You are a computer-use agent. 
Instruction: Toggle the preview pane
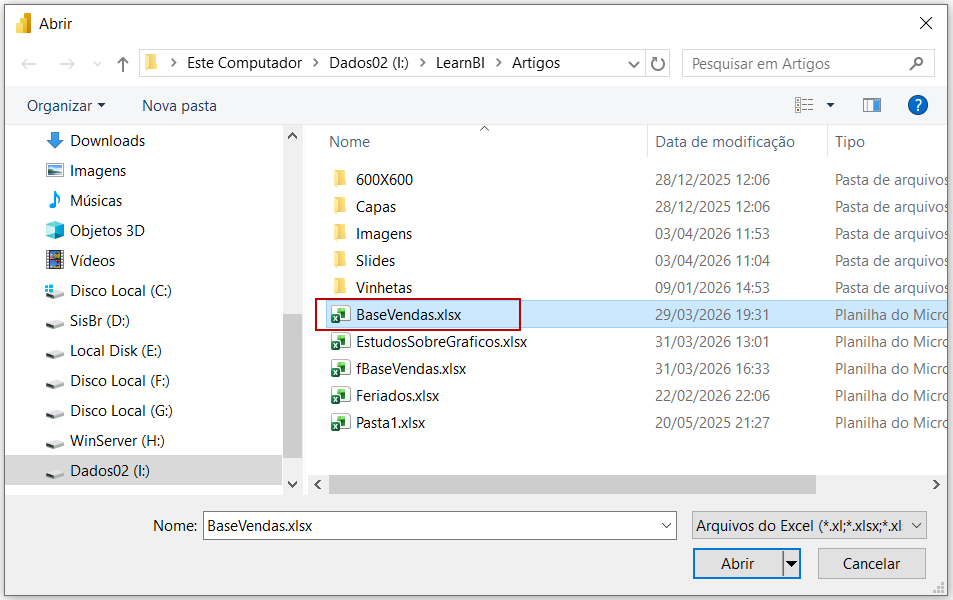point(872,105)
